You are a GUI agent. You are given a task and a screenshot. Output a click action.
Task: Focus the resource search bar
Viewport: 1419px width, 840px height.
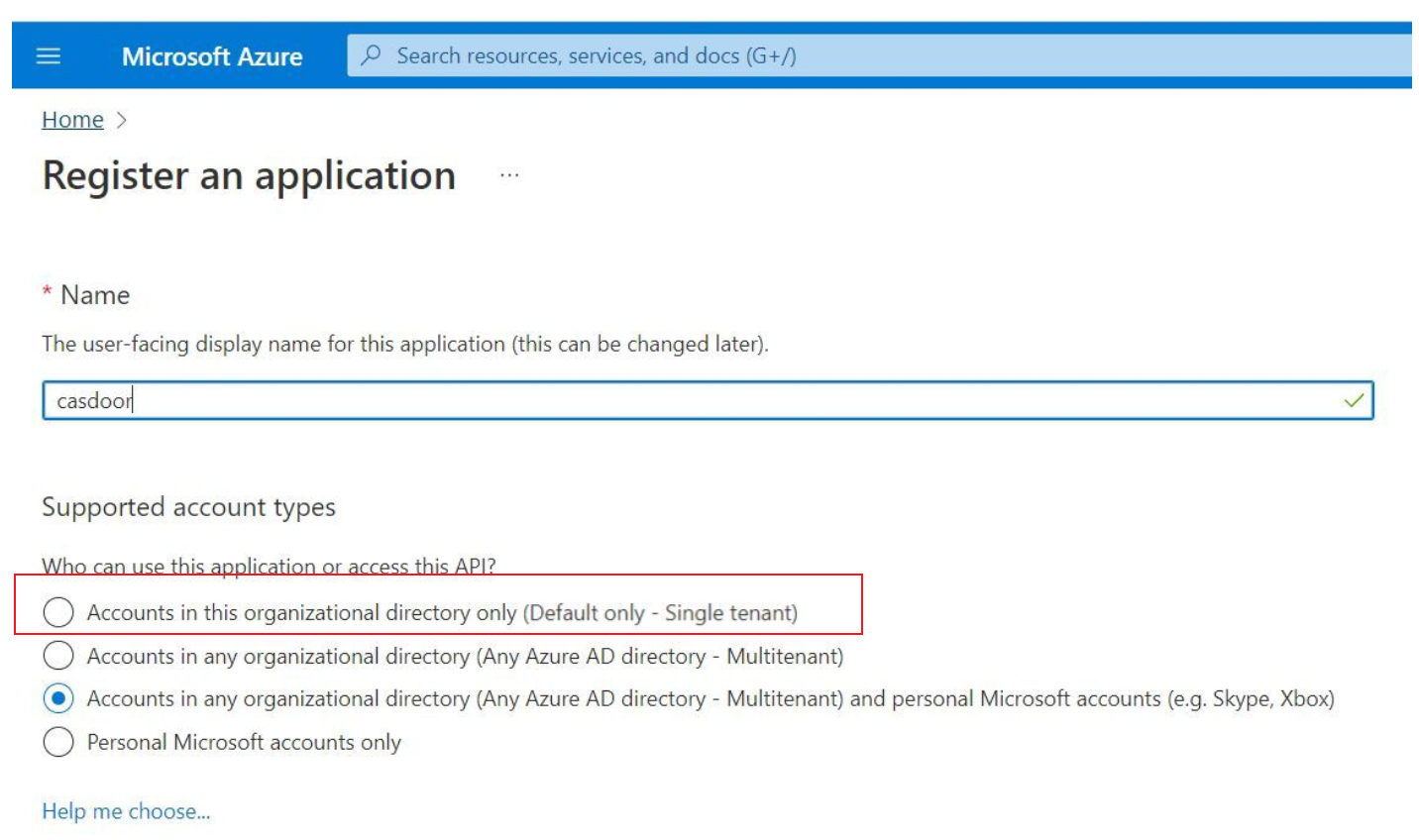click(595, 55)
